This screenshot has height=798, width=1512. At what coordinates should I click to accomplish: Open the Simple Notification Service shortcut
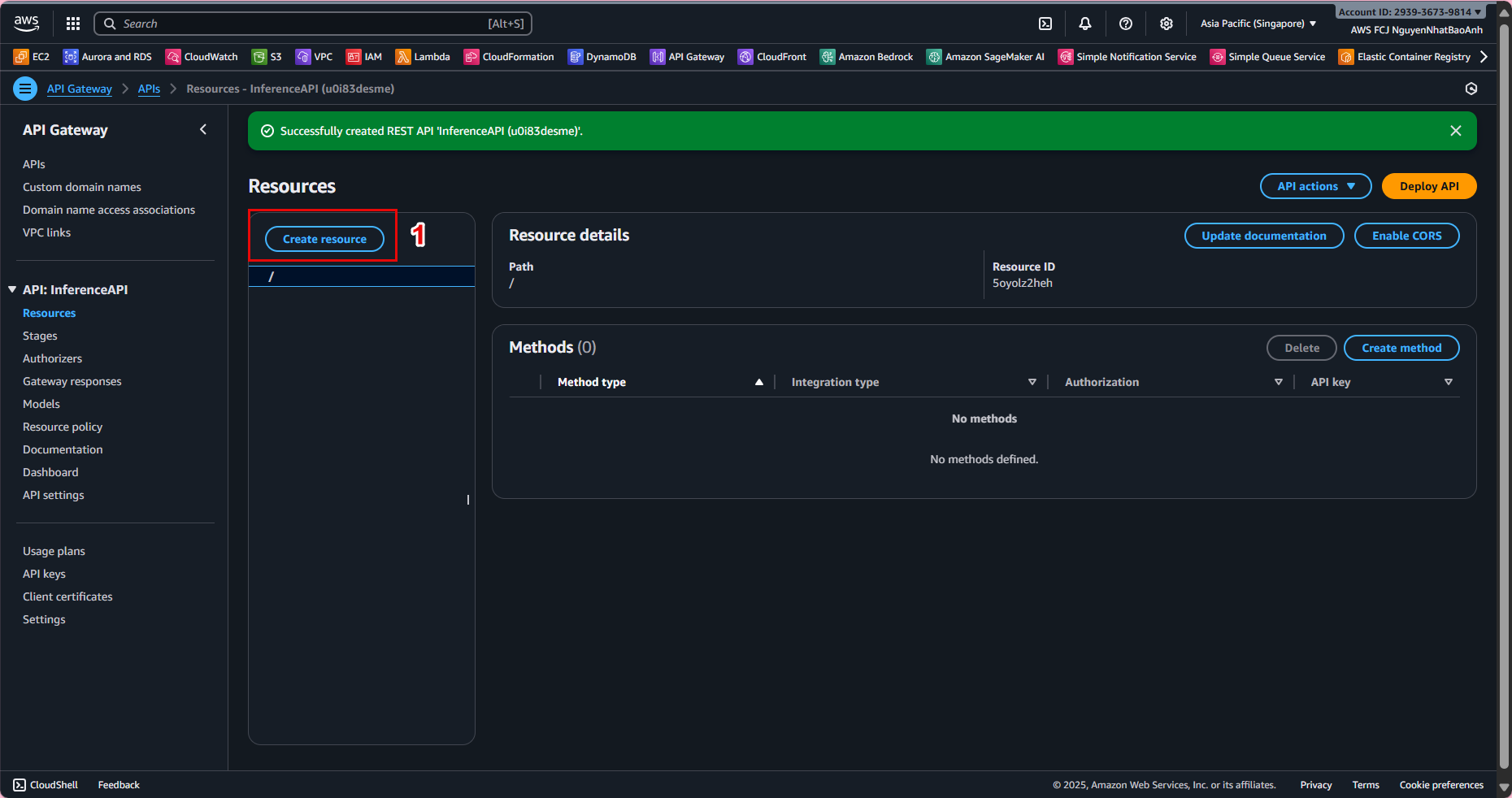pos(1127,57)
